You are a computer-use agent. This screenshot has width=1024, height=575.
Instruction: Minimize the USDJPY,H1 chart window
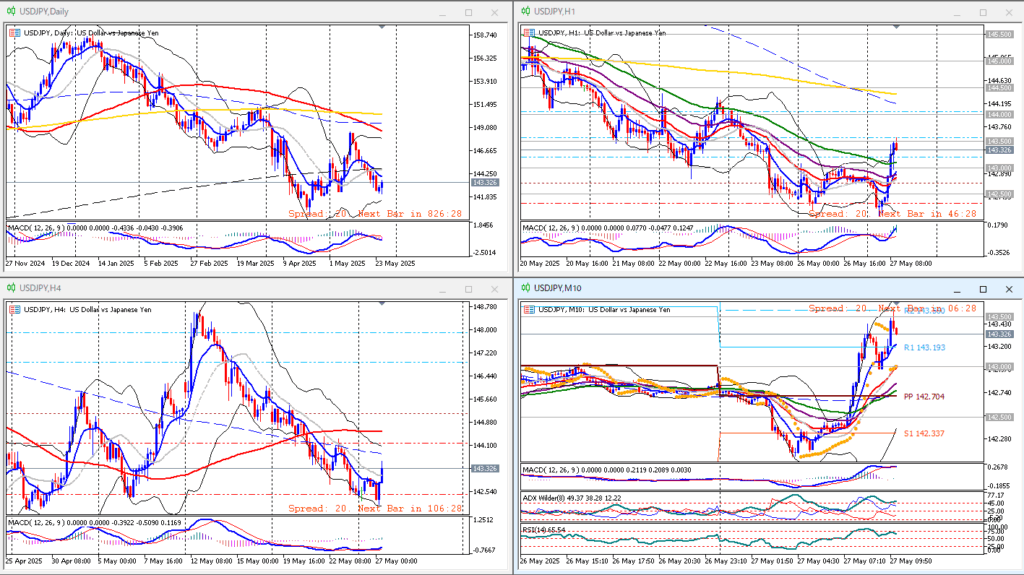[x=957, y=12]
